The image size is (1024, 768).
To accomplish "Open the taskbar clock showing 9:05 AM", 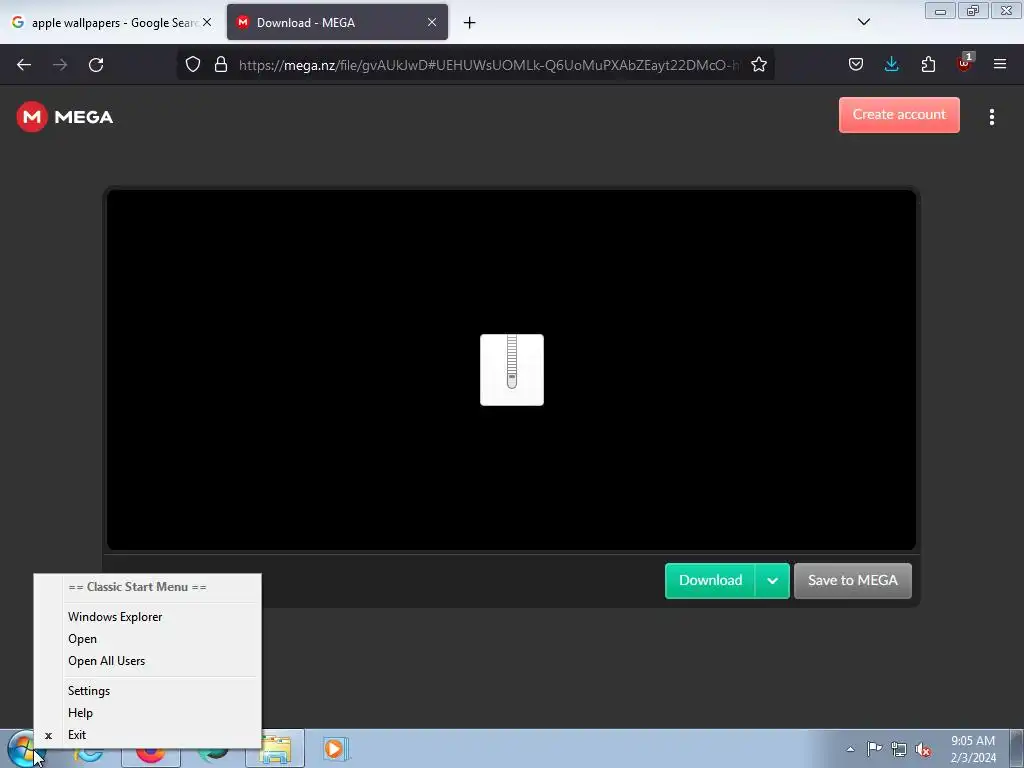I will point(972,749).
